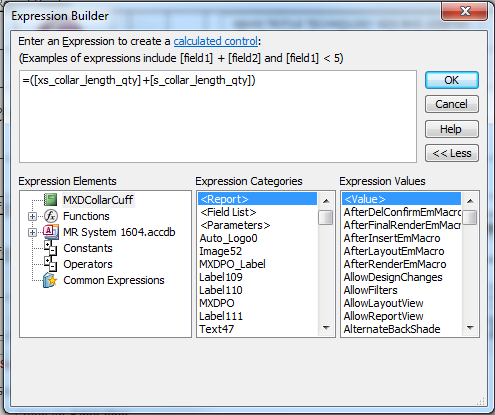
Task: Expand the Functions tree node
Action: click(32, 216)
